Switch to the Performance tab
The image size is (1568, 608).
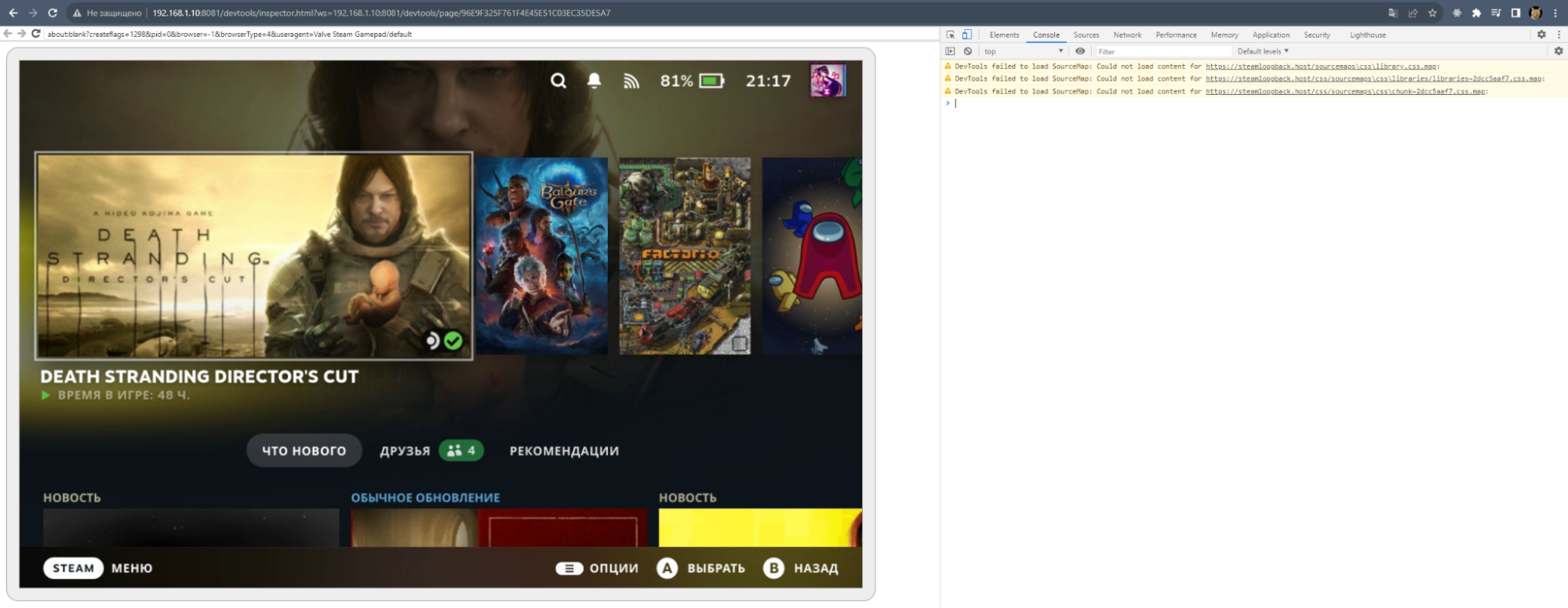point(1176,35)
